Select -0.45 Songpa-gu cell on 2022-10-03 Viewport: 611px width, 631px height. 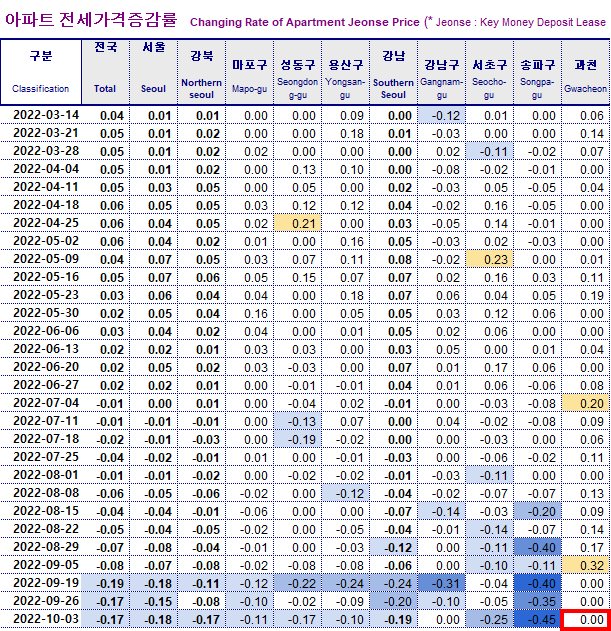[537, 619]
